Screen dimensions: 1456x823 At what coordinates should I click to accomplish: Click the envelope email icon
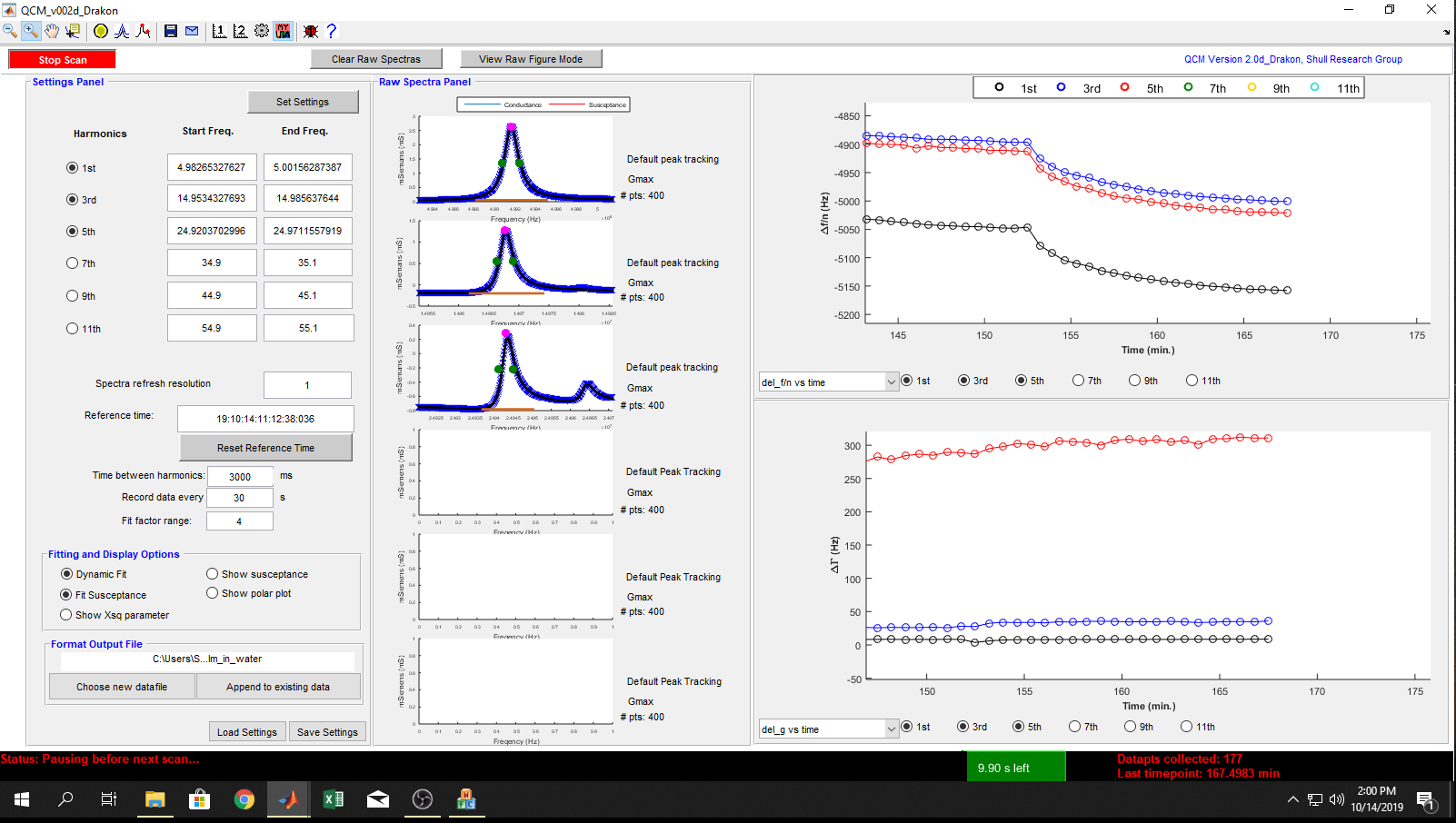pyautogui.click(x=192, y=31)
